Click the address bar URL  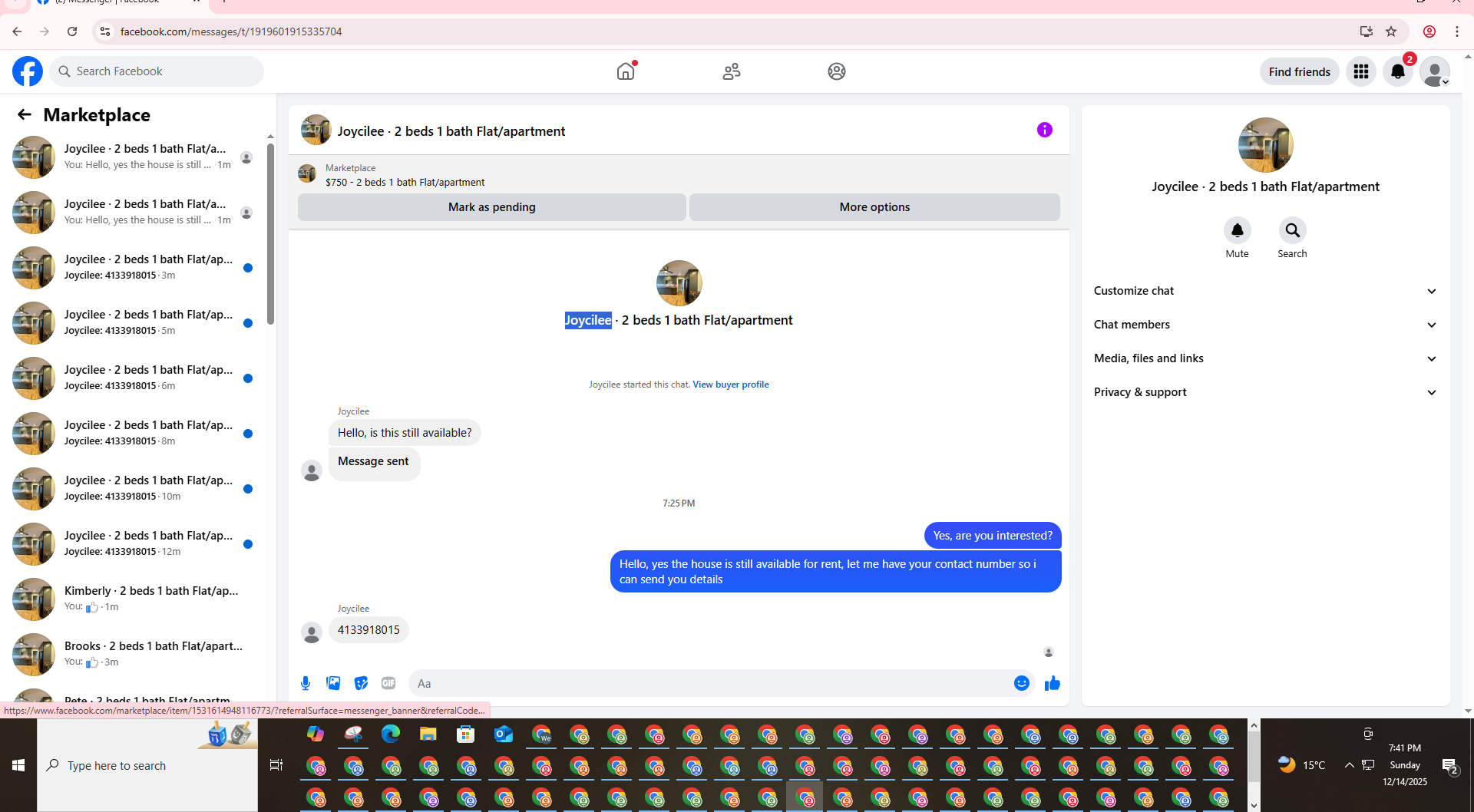coord(231,31)
